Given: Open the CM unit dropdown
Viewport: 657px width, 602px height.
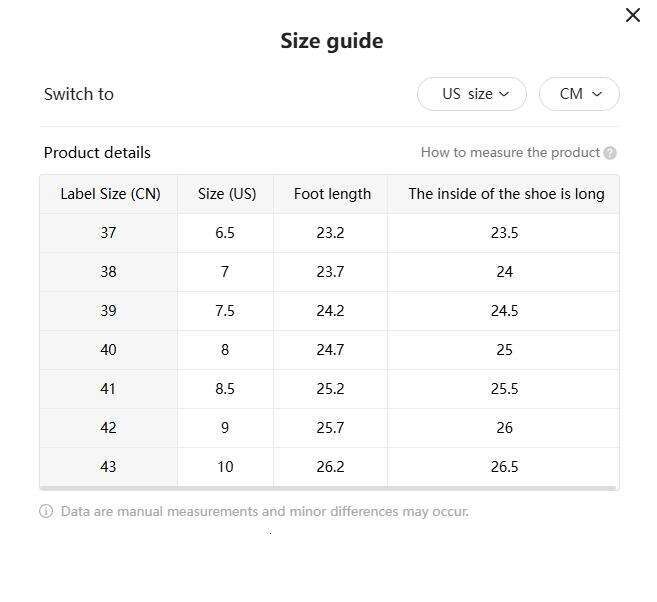Looking at the screenshot, I should tap(579, 94).
